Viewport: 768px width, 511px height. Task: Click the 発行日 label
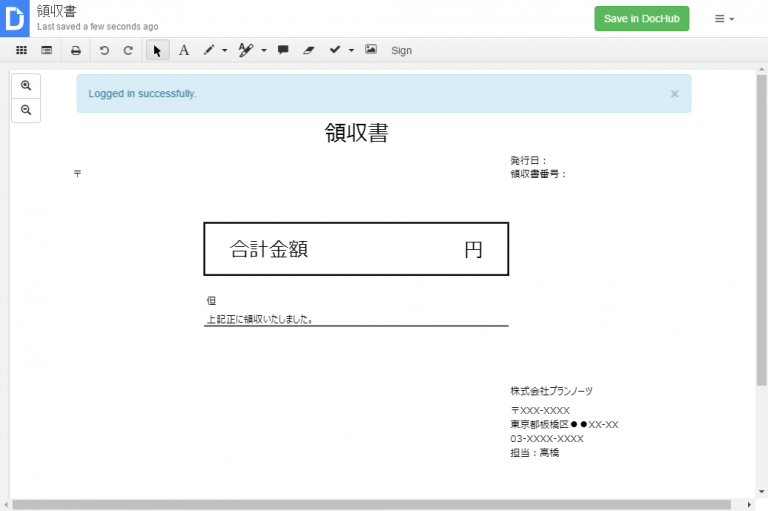click(x=528, y=160)
